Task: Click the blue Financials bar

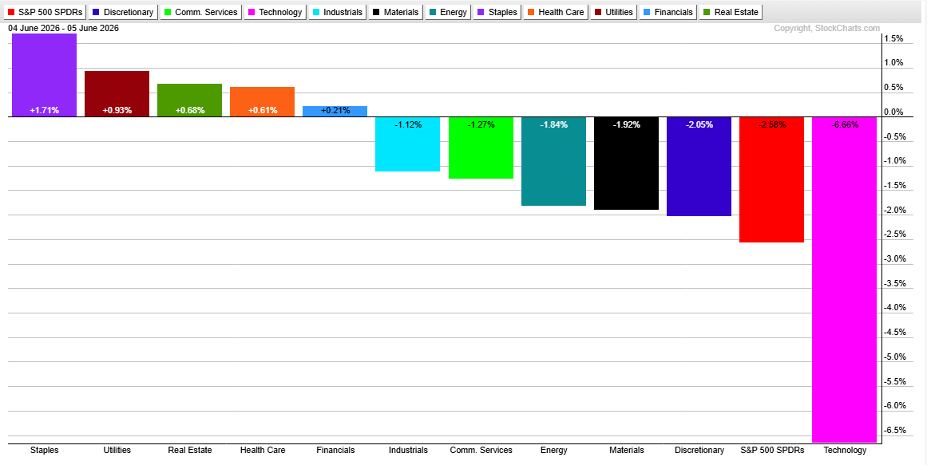Action: tap(335, 111)
